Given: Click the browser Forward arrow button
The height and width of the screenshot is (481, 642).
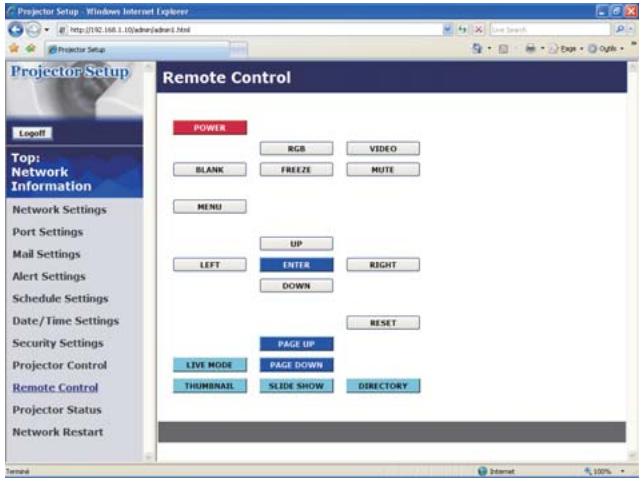Looking at the screenshot, I should click(34, 29).
